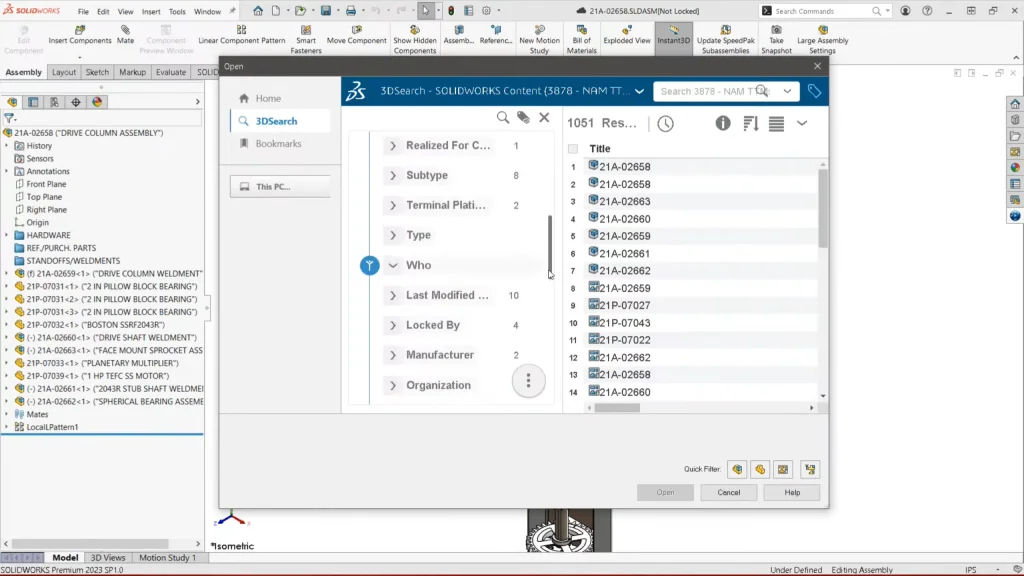Click the results list vertical scrollbar

tap(823, 208)
